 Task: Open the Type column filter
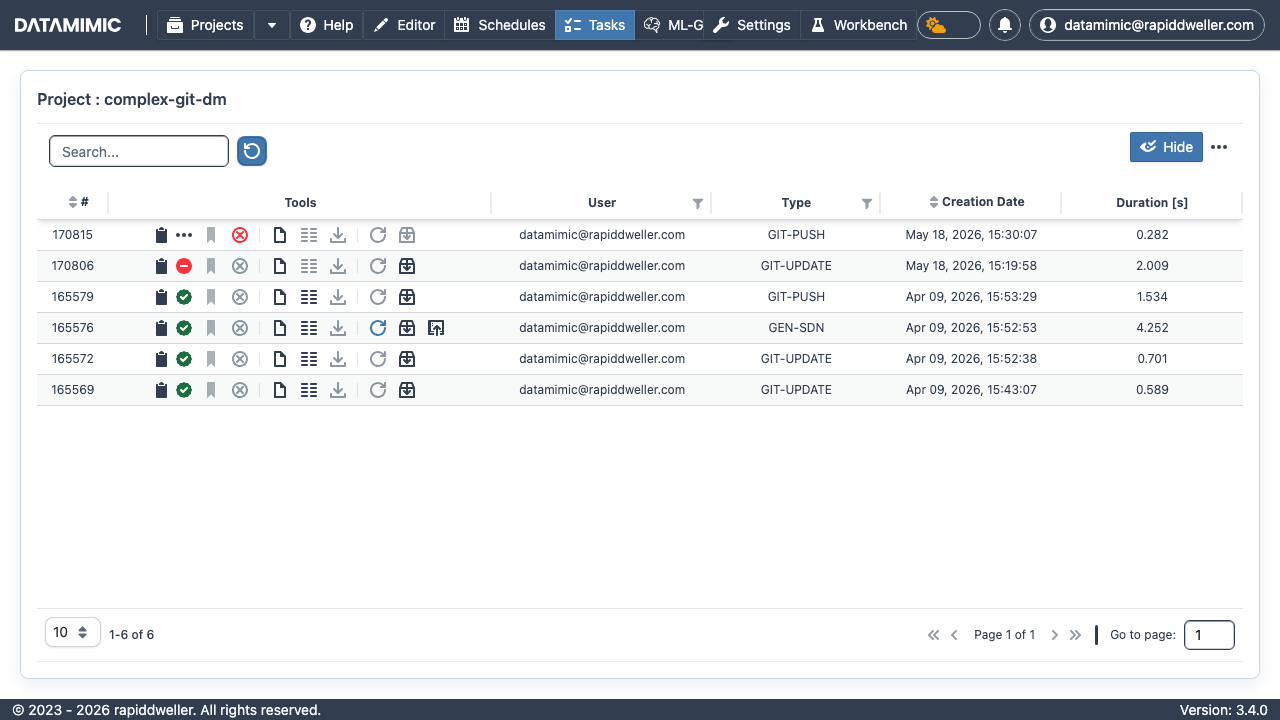point(867,203)
